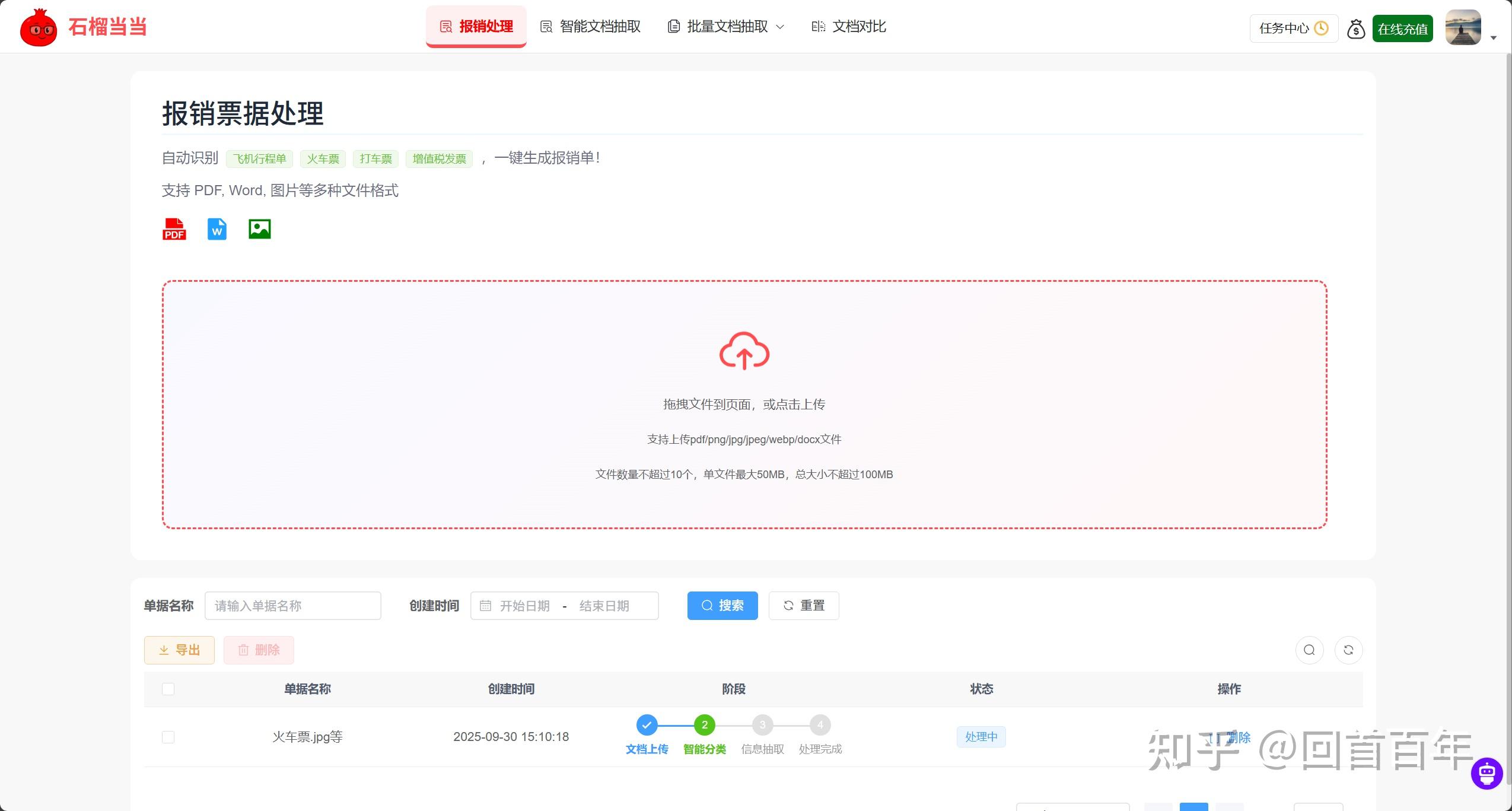1512x811 pixels.
Task: Check the select-all checkbox in table header
Action: coord(168,689)
